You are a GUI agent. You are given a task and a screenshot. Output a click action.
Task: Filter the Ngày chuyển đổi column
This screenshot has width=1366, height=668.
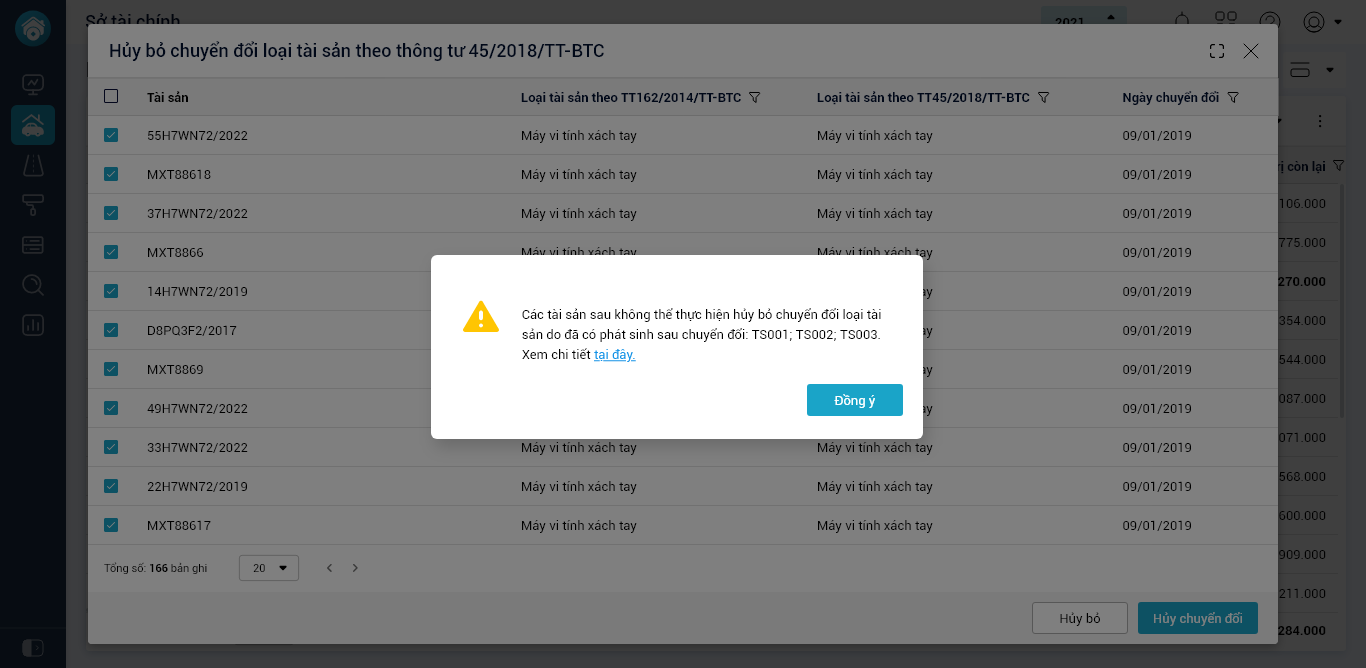click(x=1233, y=98)
